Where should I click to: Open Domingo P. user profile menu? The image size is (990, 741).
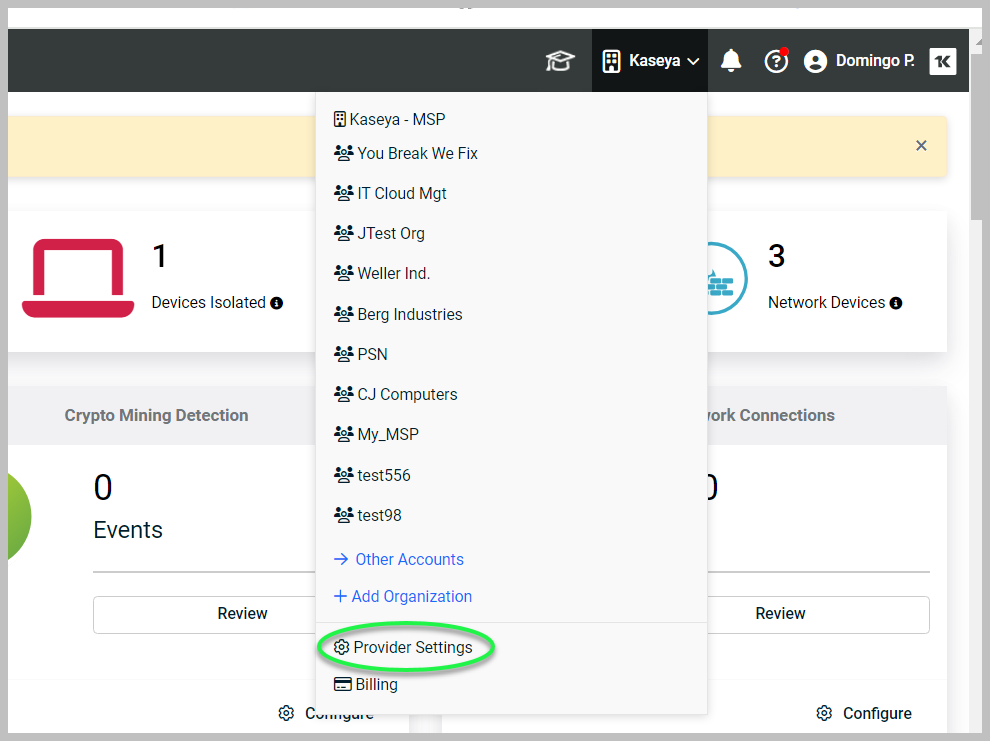click(x=859, y=61)
